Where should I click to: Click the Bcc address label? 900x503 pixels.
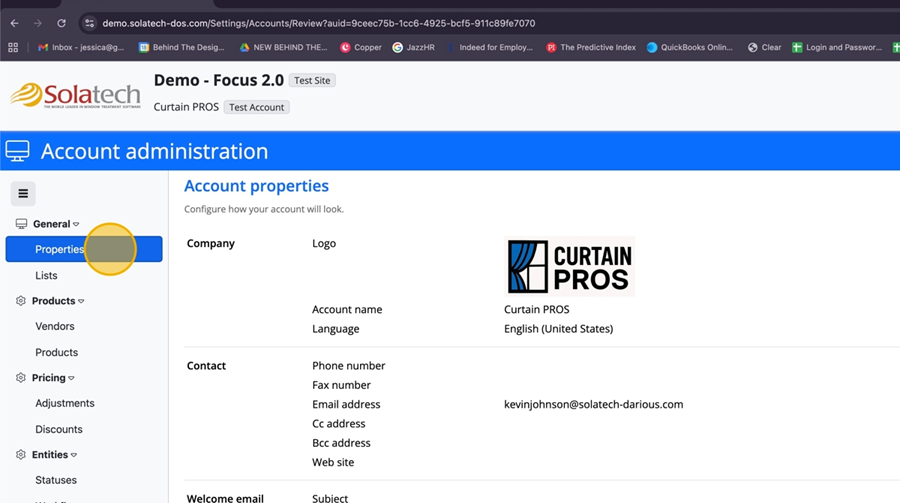(x=342, y=443)
